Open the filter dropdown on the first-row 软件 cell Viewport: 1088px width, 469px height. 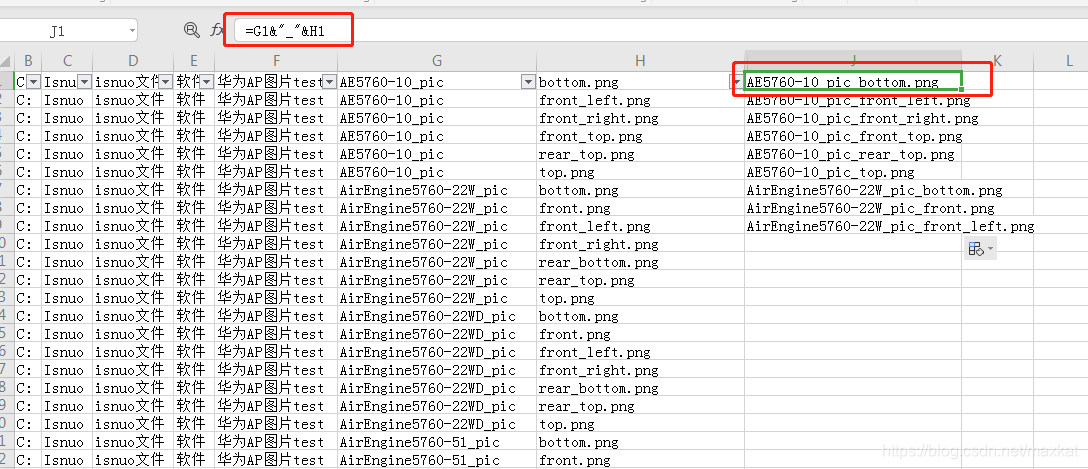point(207,82)
